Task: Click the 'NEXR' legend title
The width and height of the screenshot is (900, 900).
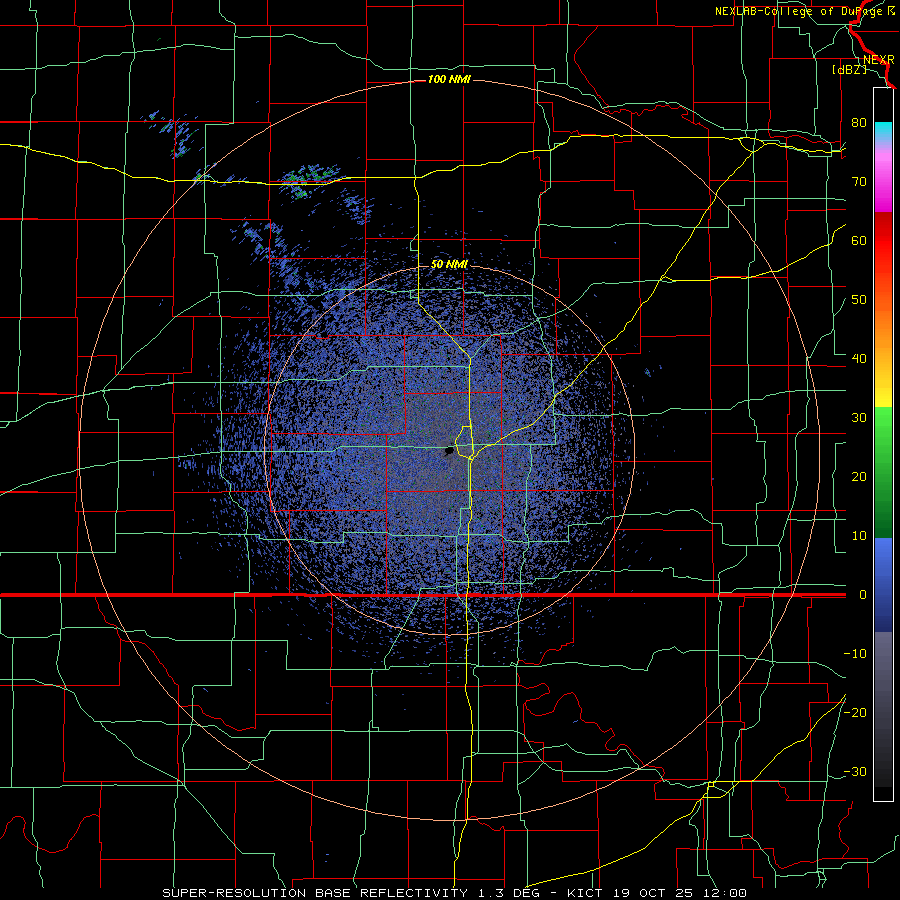Action: [x=879, y=60]
